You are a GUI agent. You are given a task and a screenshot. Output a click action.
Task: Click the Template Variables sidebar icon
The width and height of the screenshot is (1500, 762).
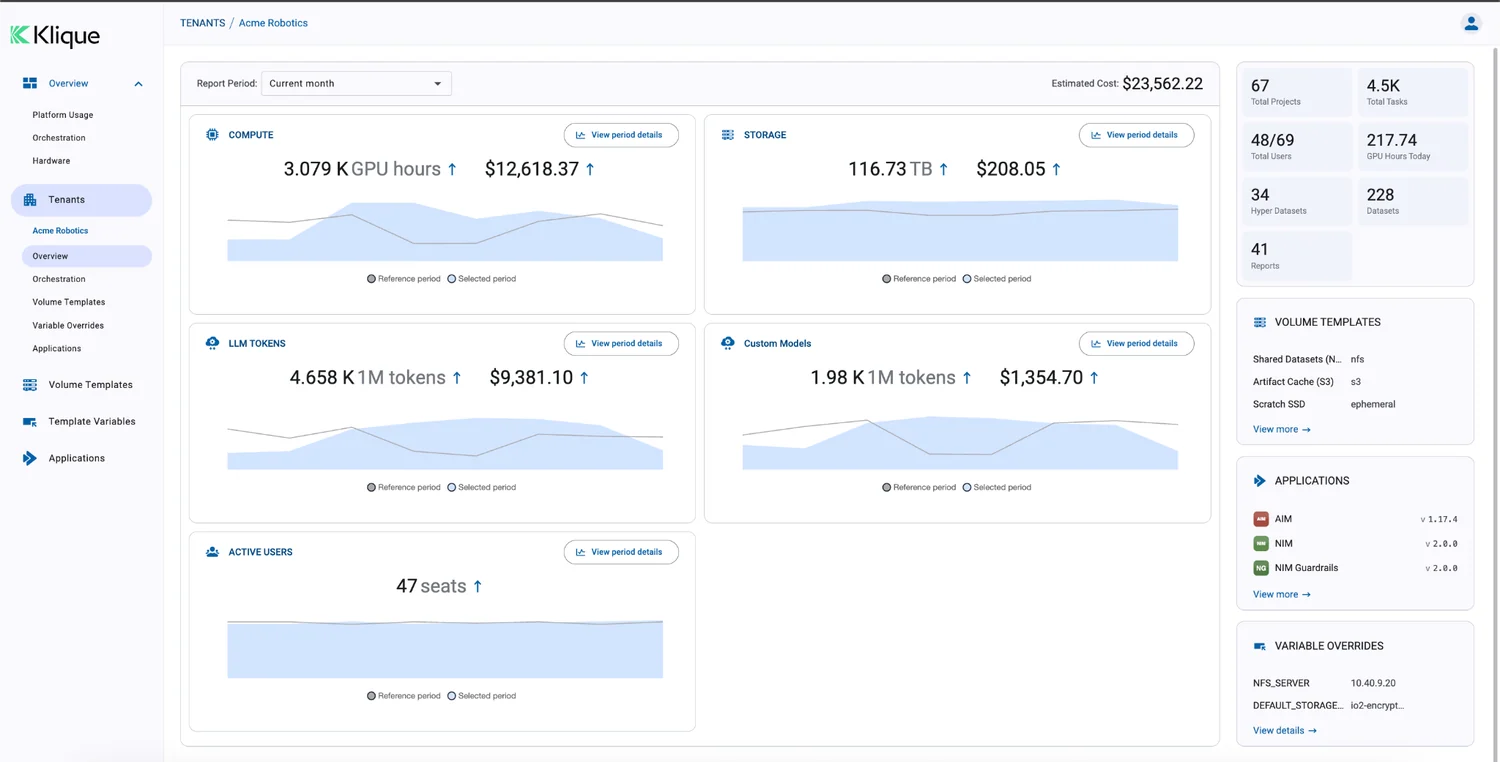point(30,421)
